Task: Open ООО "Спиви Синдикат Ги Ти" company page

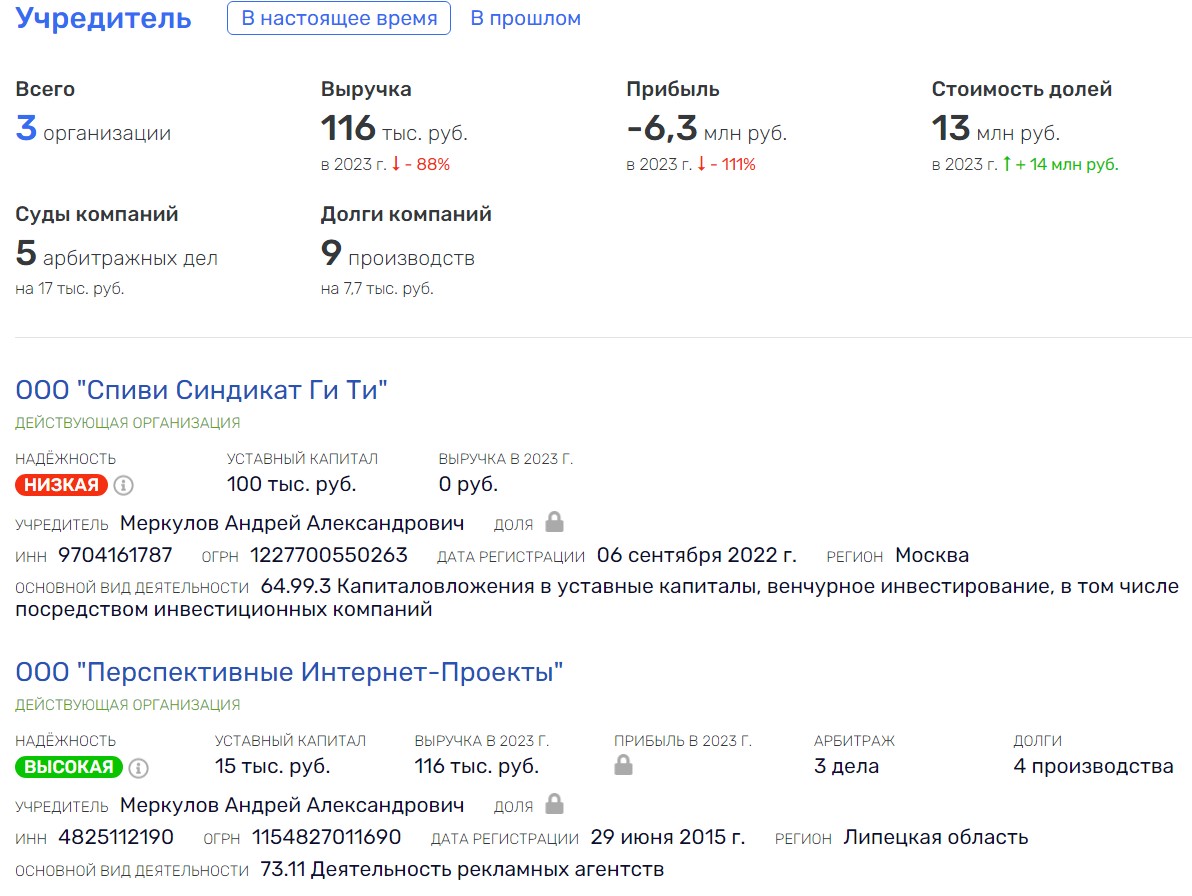Action: point(201,390)
